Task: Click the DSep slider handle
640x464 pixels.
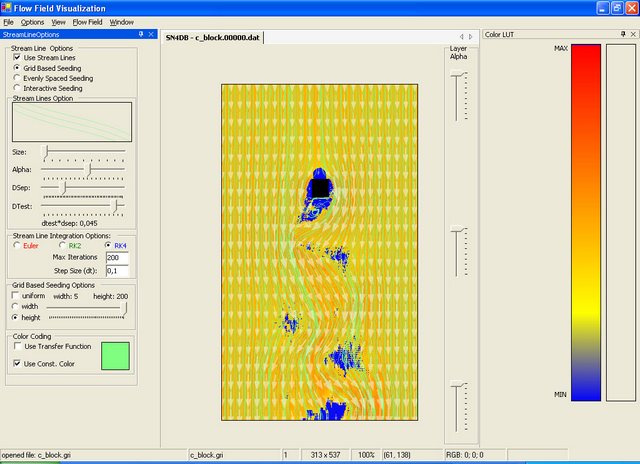Action: pos(64,187)
